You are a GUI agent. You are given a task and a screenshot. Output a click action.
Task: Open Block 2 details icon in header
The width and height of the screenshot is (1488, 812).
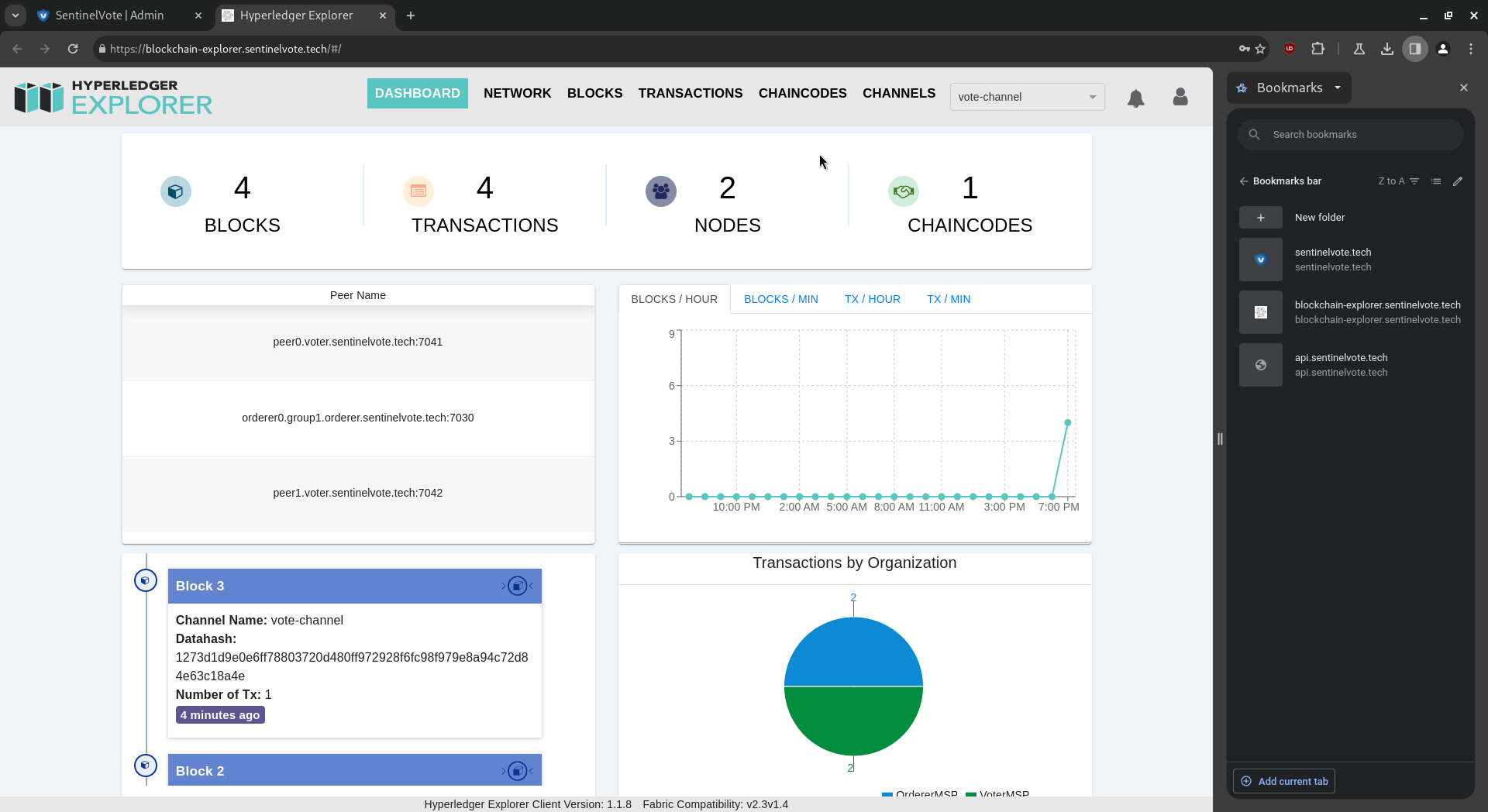click(x=518, y=771)
